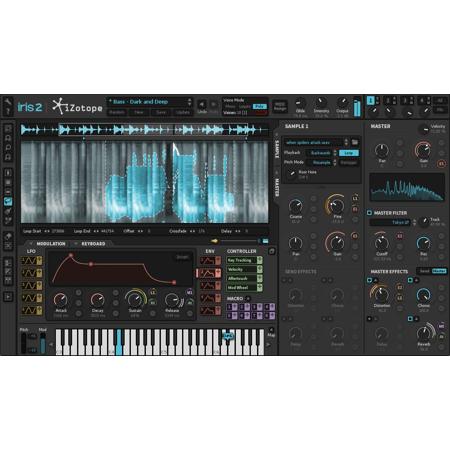The image size is (450, 450).
Task: Select the brush selection tool highlighted blue
Action: (8, 202)
